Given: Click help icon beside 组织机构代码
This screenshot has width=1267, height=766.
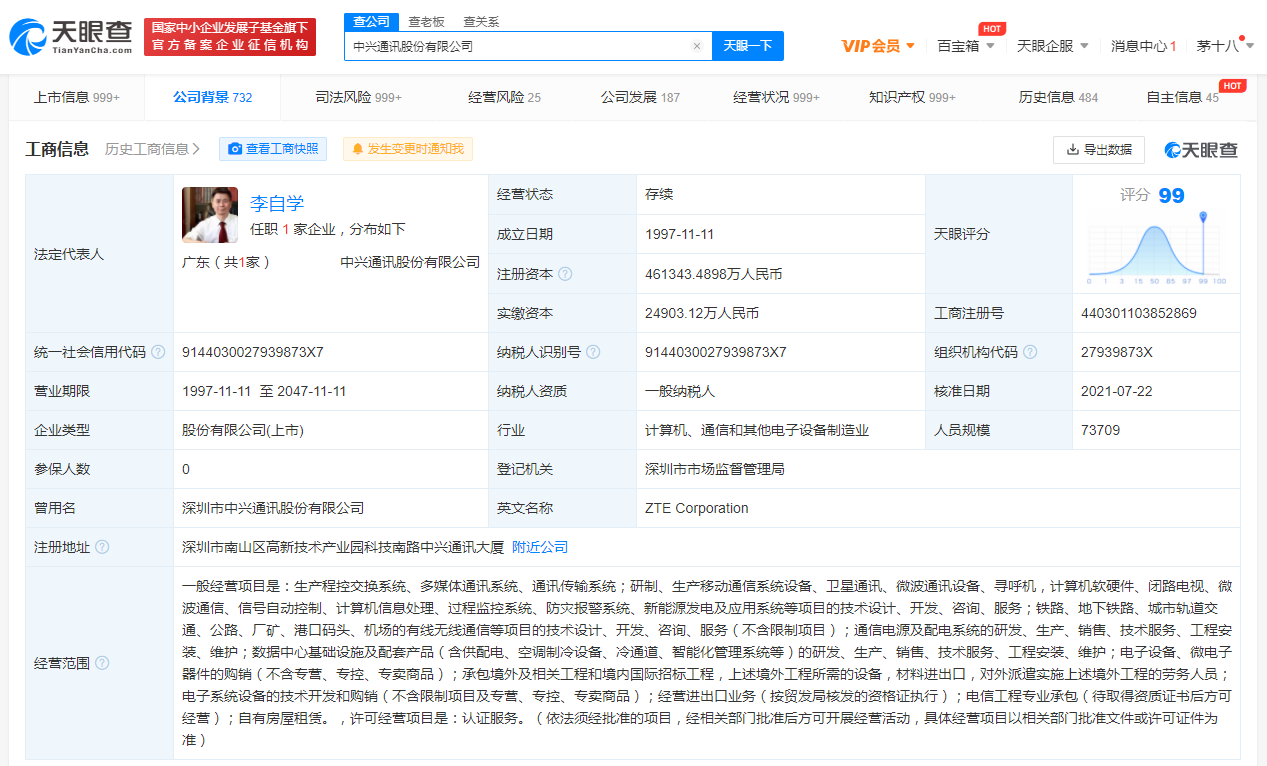Looking at the screenshot, I should [x=1030, y=352].
